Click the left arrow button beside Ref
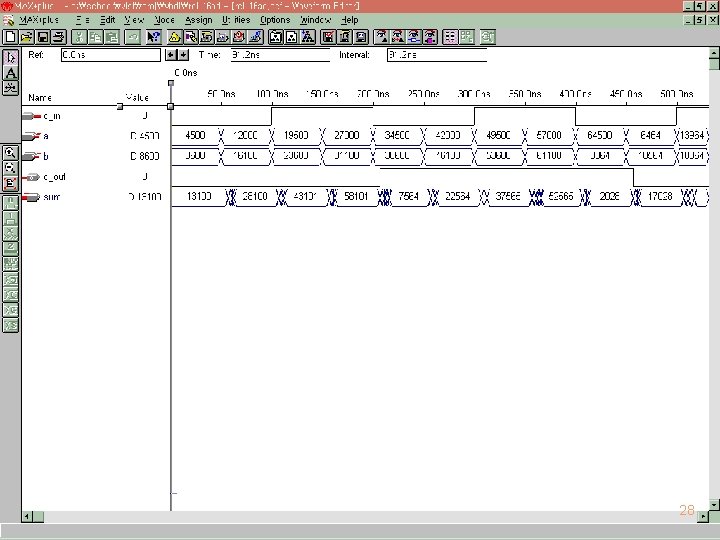Viewport: 720px width, 540px height. (171, 55)
